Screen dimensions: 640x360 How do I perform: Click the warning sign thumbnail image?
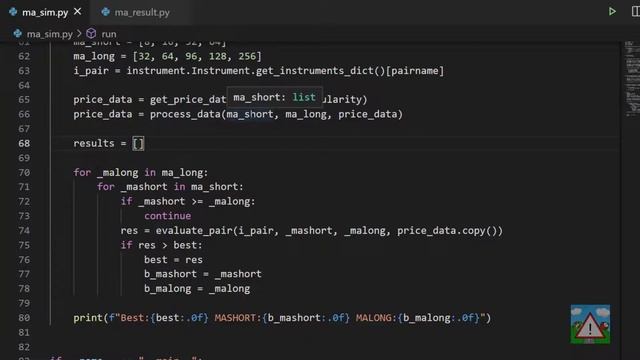point(590,324)
